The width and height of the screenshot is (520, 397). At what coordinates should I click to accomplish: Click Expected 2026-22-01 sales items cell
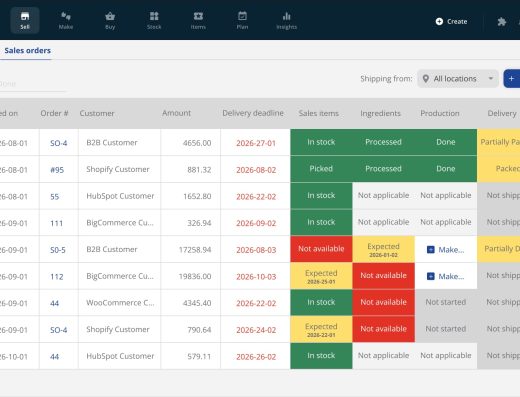click(x=321, y=329)
